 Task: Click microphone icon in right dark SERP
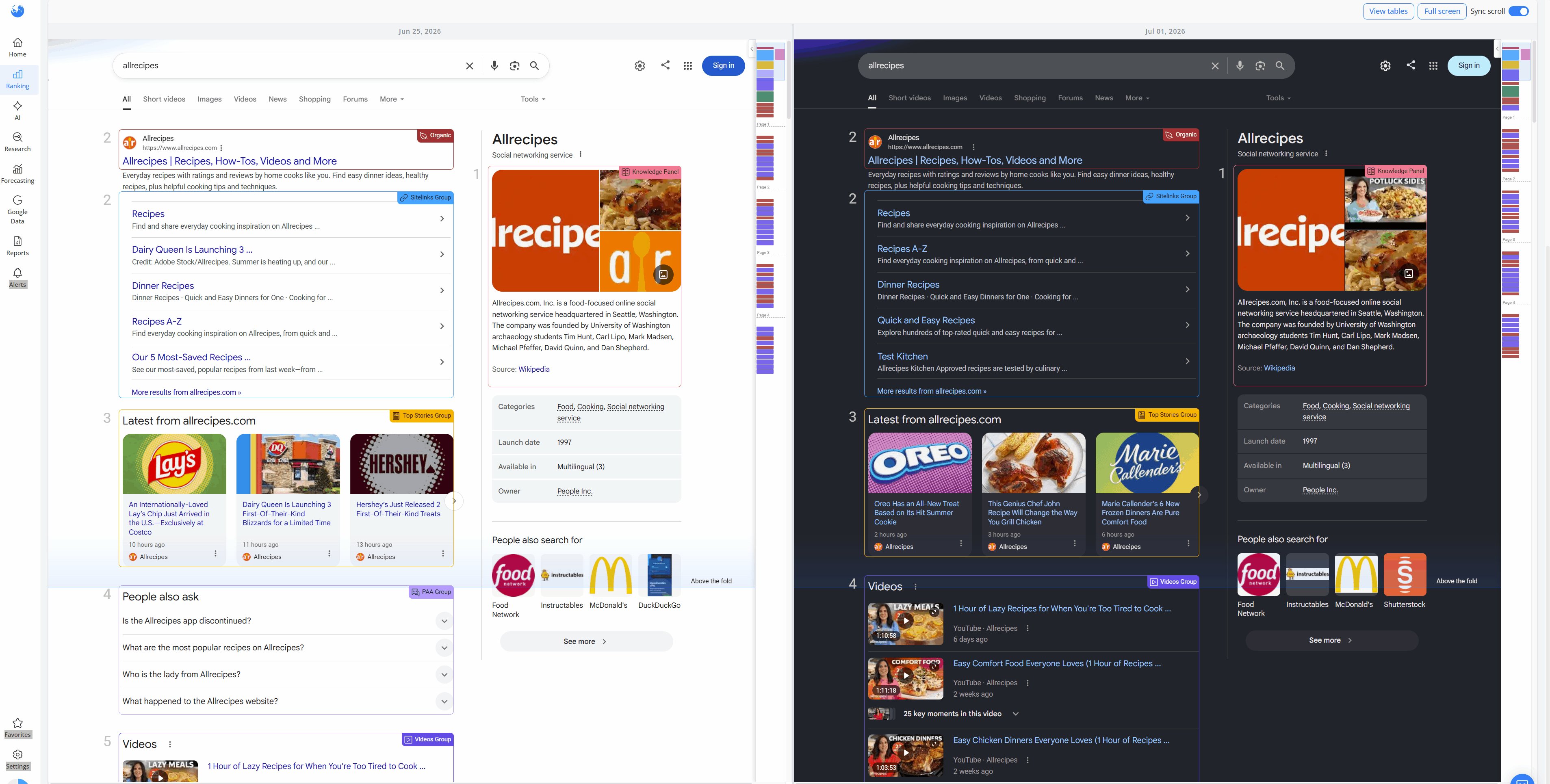tap(1240, 65)
